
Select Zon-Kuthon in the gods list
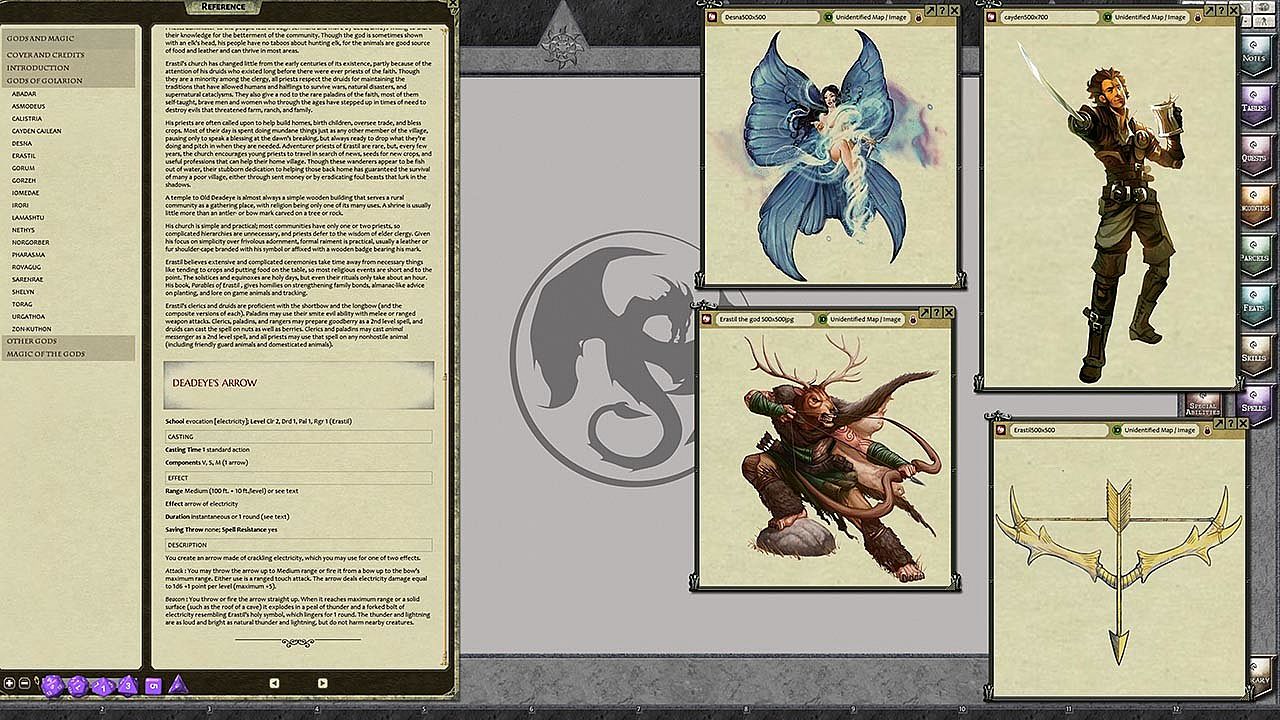(x=31, y=329)
